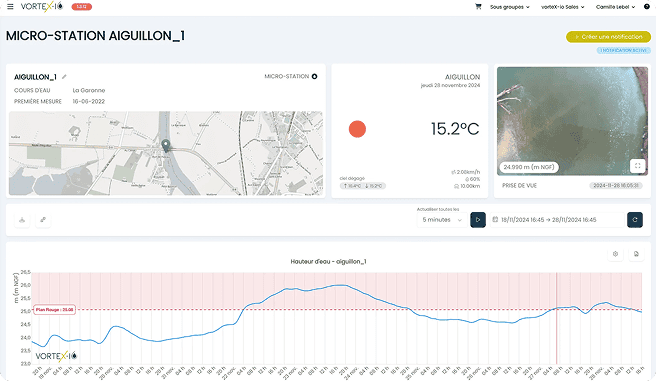This screenshot has width=656, height=381.
Task: Click the date range input field
Action: pyautogui.click(x=557, y=220)
